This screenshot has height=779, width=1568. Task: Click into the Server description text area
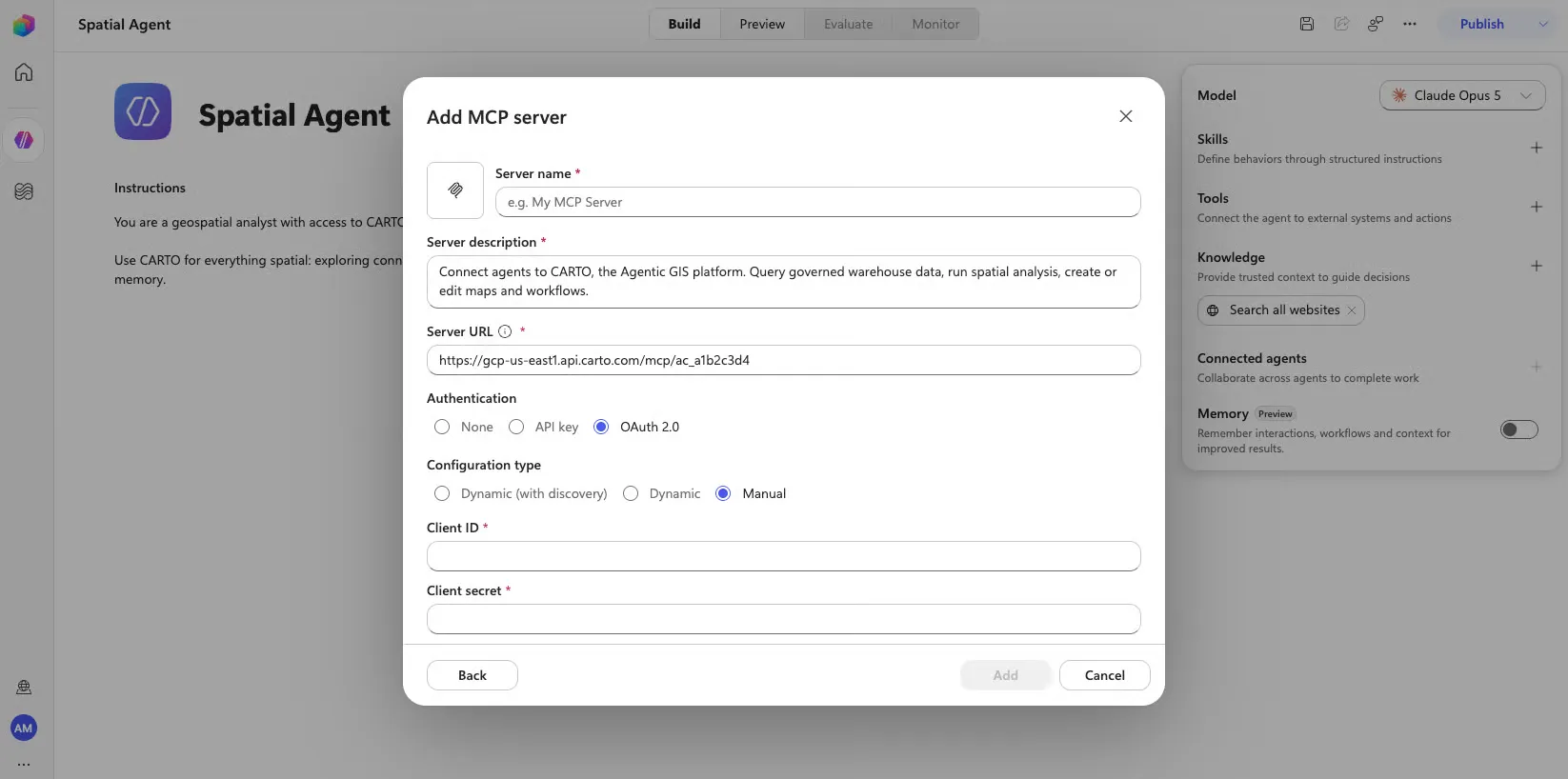pyautogui.click(x=783, y=282)
